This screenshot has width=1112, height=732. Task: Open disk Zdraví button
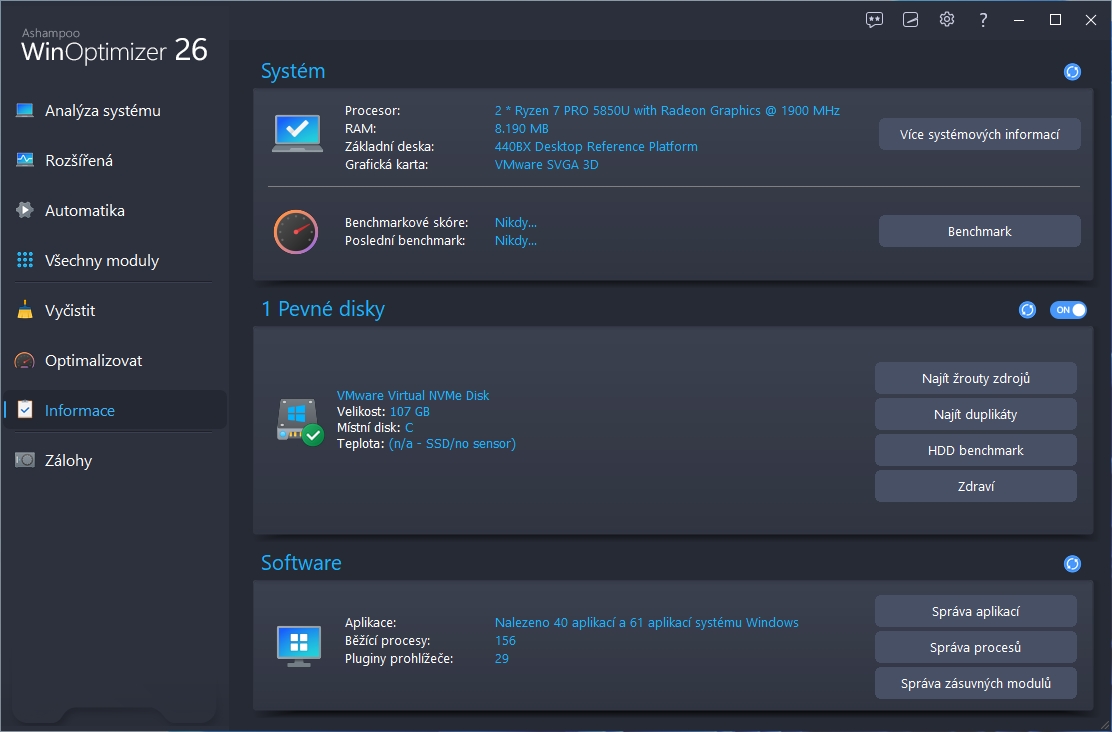[x=975, y=487]
